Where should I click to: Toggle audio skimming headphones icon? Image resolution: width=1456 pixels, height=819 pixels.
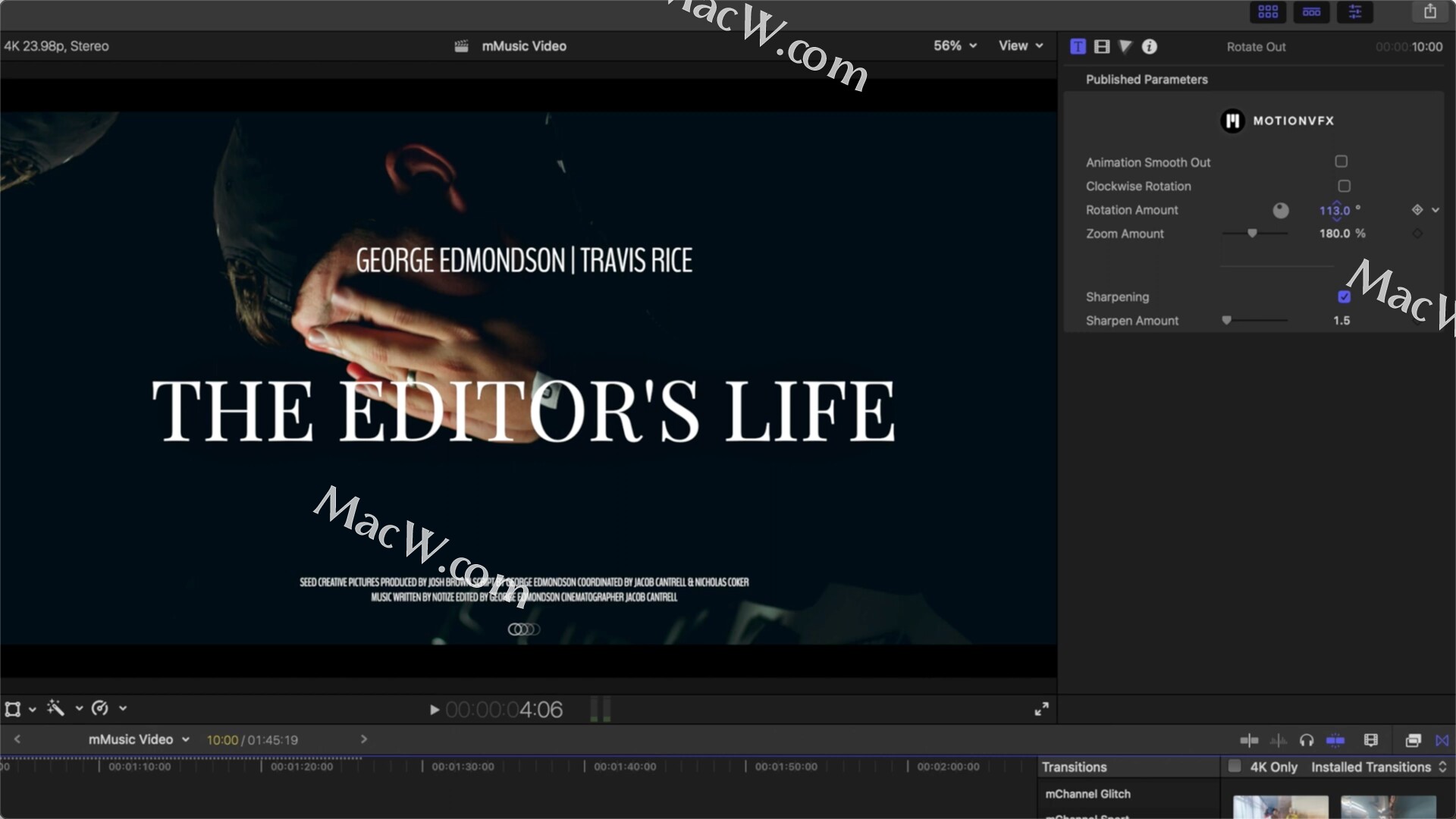coord(1306,740)
